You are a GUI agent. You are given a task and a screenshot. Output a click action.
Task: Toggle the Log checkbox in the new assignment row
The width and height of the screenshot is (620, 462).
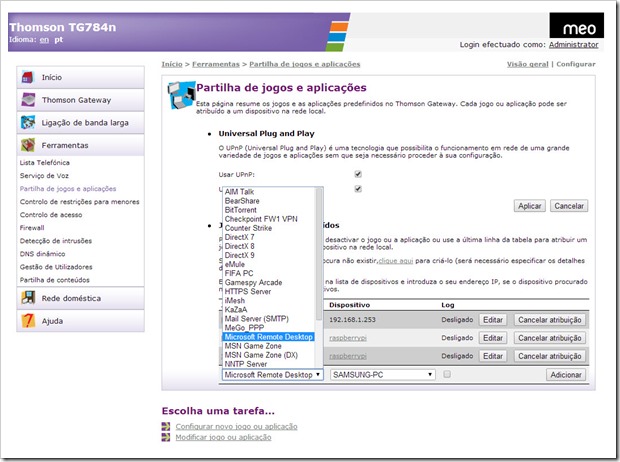447,374
